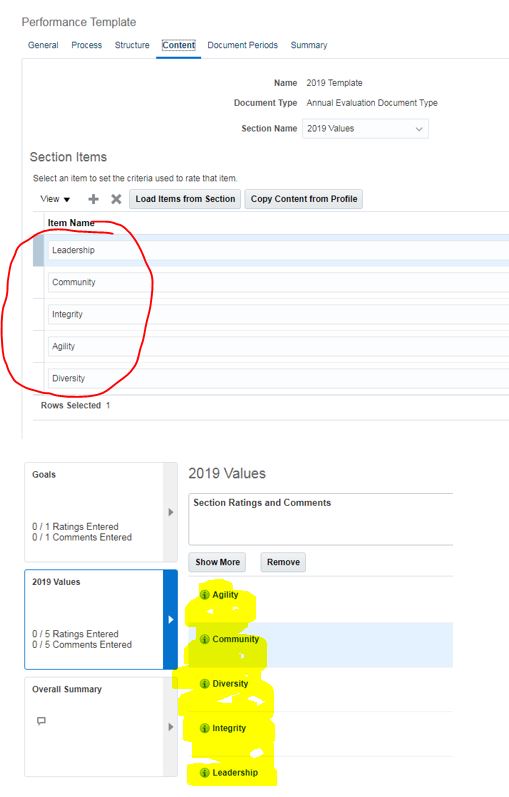
Task: Open the Process tab
Action: point(86,45)
